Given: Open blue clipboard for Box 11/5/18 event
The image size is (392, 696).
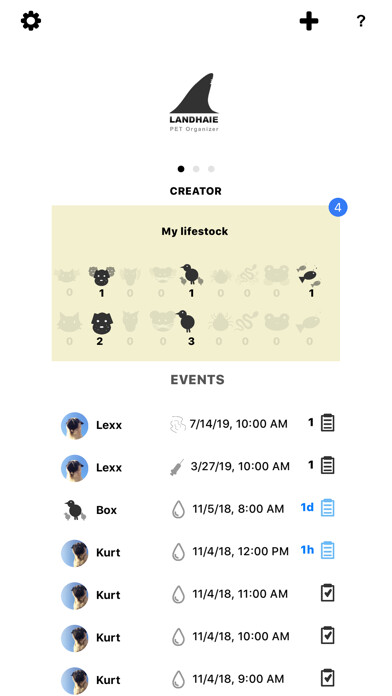Looking at the screenshot, I should click(328, 508).
